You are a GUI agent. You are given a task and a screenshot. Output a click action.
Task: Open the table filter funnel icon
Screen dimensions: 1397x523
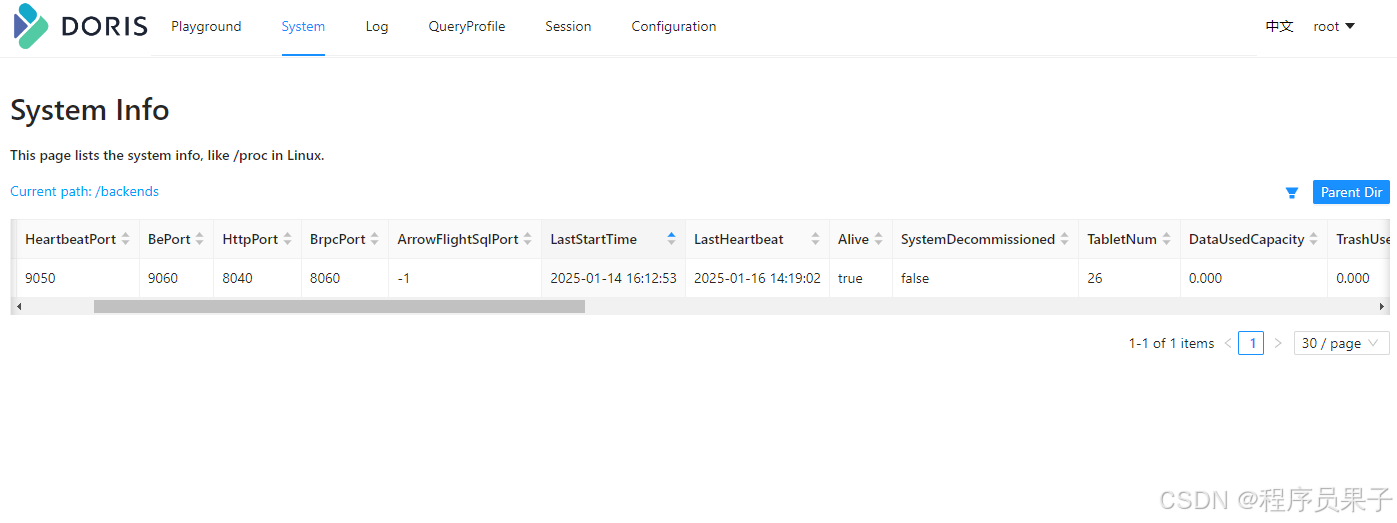click(1292, 193)
